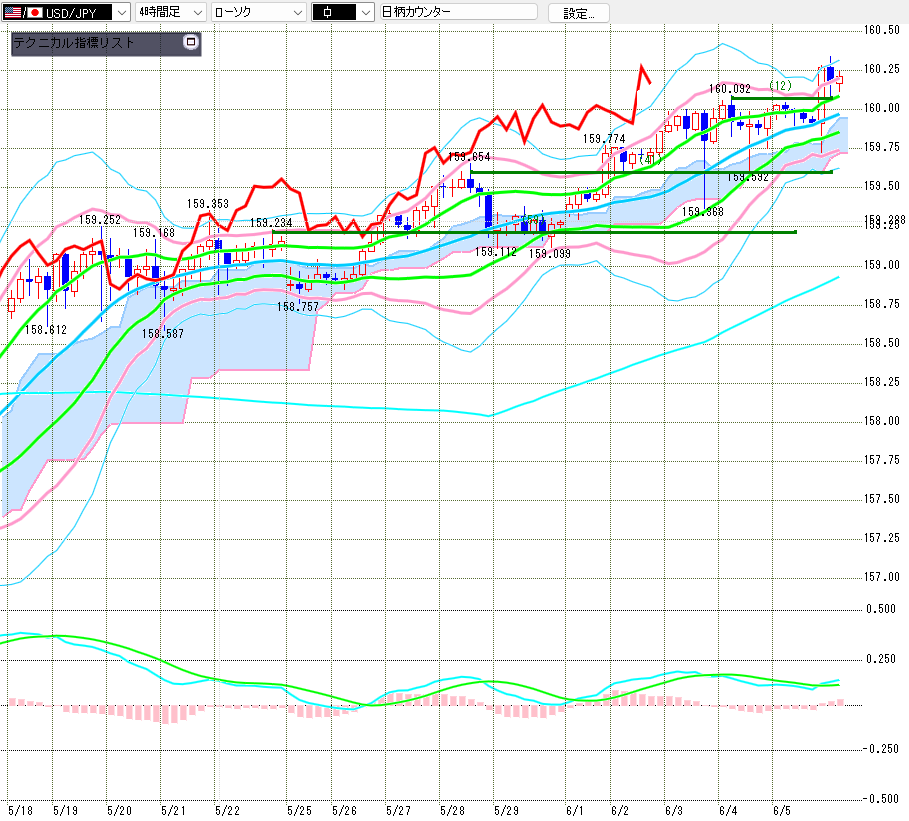Click the -0.500 MACD axis label
This screenshot has width=909, height=821.
pos(880,799)
